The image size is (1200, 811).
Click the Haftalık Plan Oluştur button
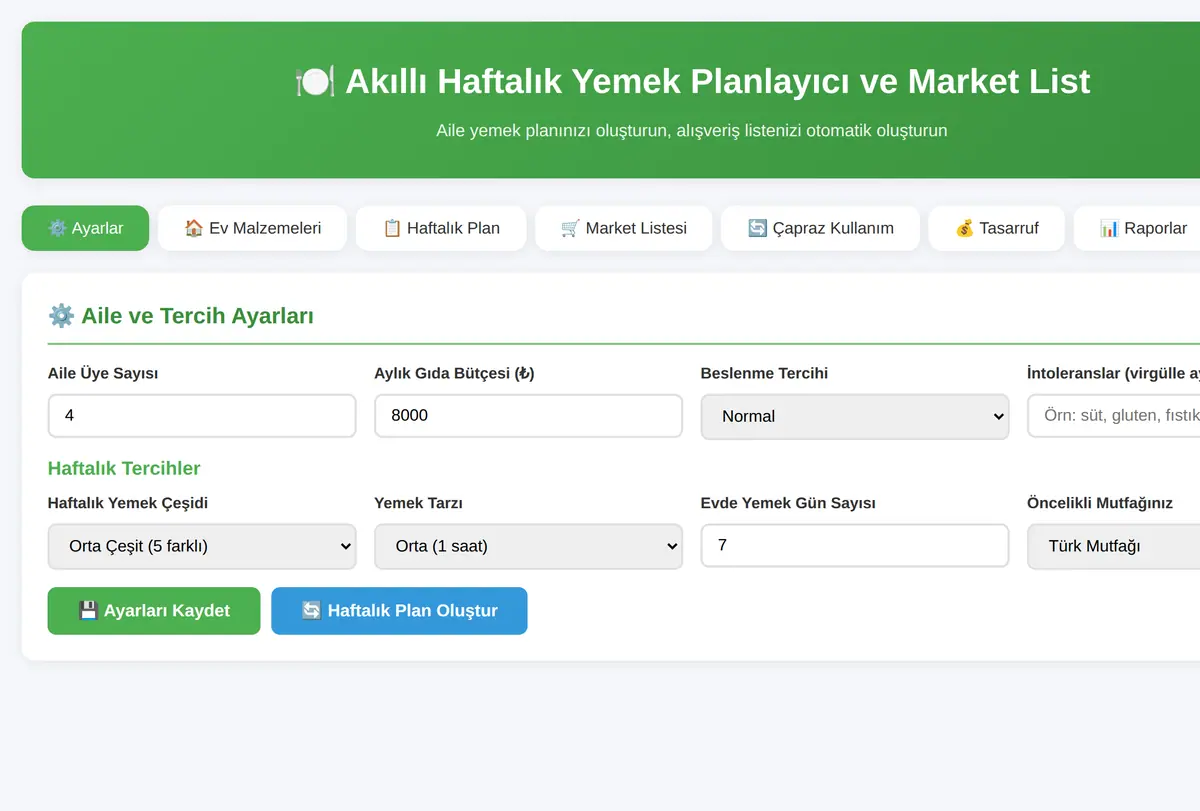399,611
